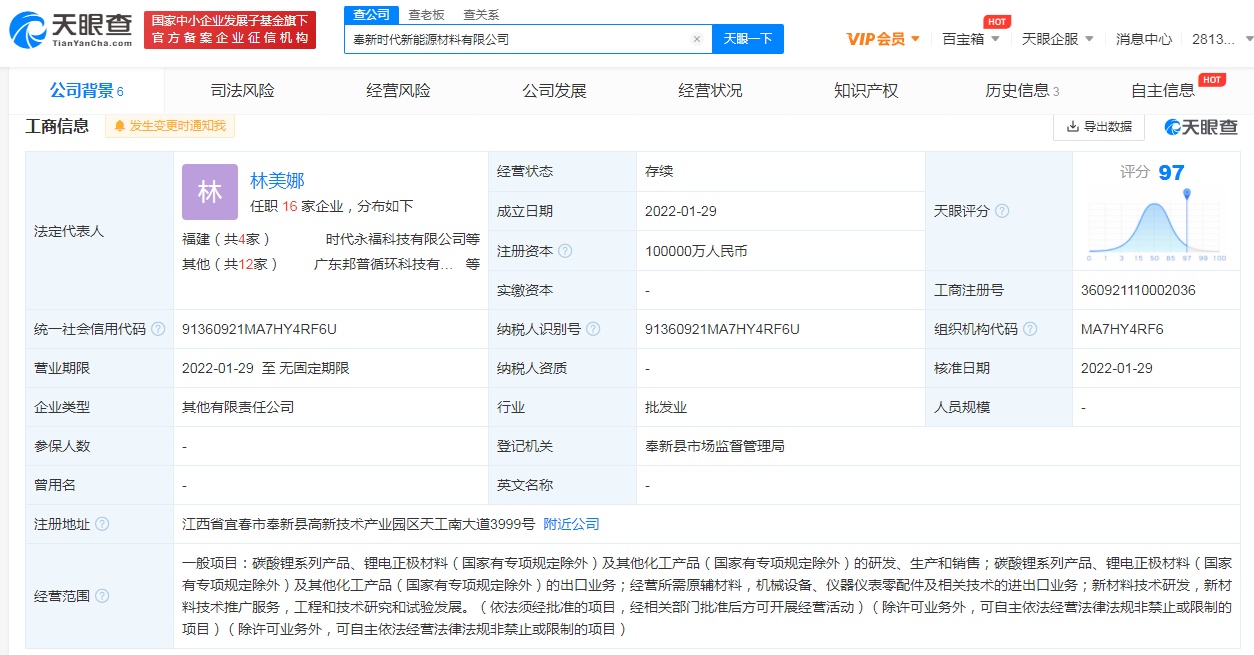The width and height of the screenshot is (1254, 655).
Task: Expand the VIP会员 dropdown
Action: click(883, 39)
